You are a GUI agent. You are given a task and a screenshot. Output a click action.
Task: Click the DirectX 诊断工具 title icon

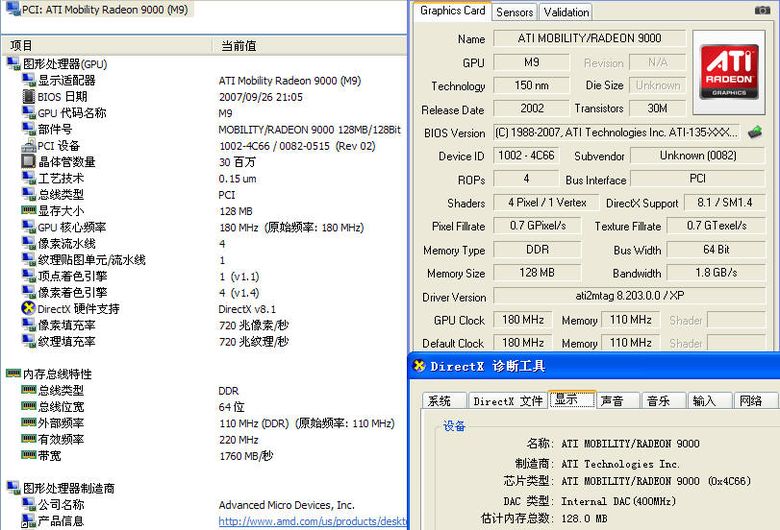[419, 366]
